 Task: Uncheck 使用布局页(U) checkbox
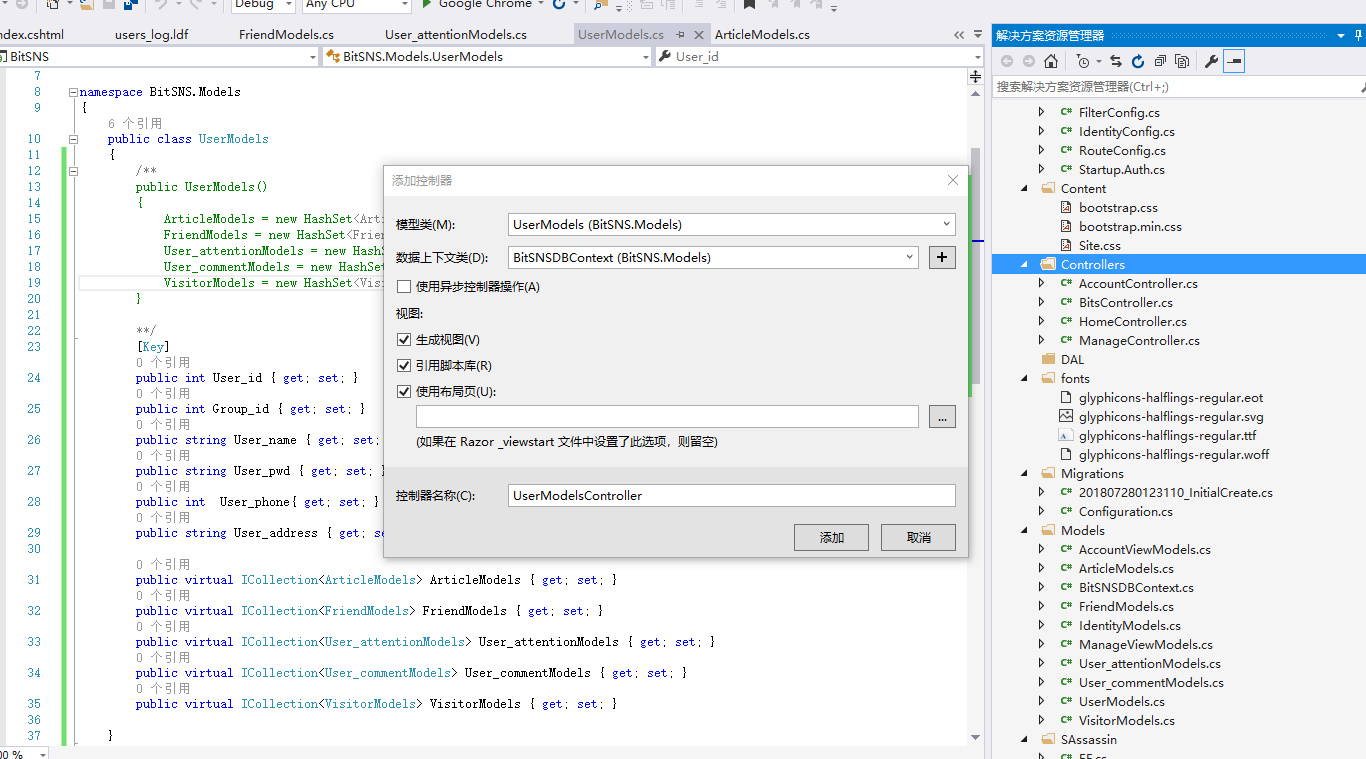click(x=404, y=392)
